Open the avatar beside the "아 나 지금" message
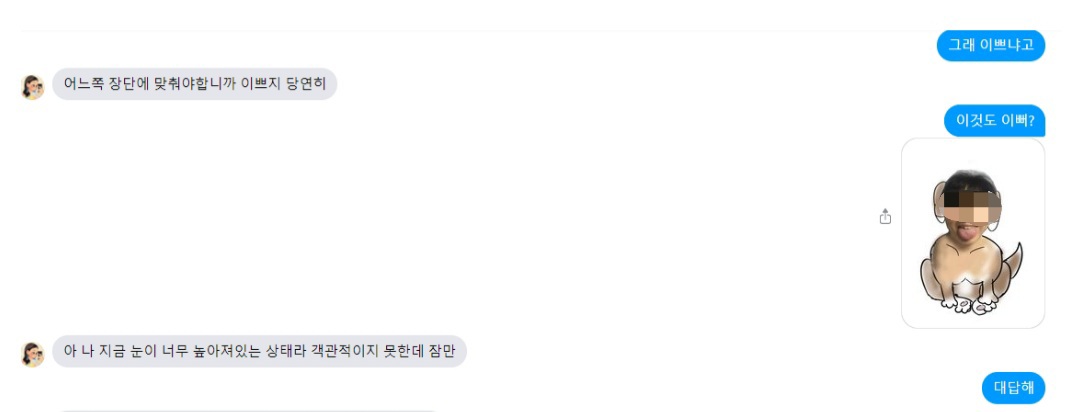This screenshot has height=412, width=1080. coord(33,353)
